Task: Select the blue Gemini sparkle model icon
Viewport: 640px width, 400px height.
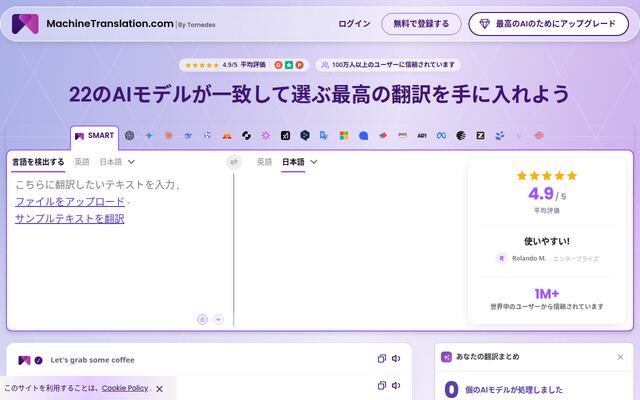Action: 149,136
